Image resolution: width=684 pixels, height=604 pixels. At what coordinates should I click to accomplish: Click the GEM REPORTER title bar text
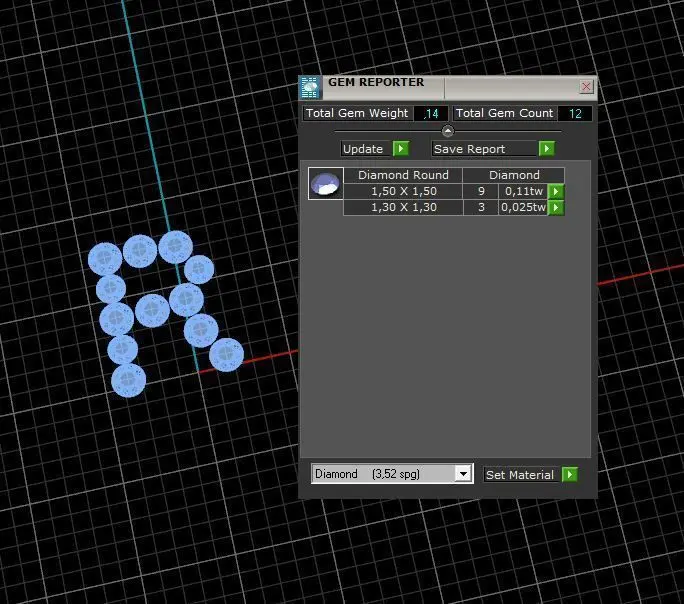coord(376,82)
